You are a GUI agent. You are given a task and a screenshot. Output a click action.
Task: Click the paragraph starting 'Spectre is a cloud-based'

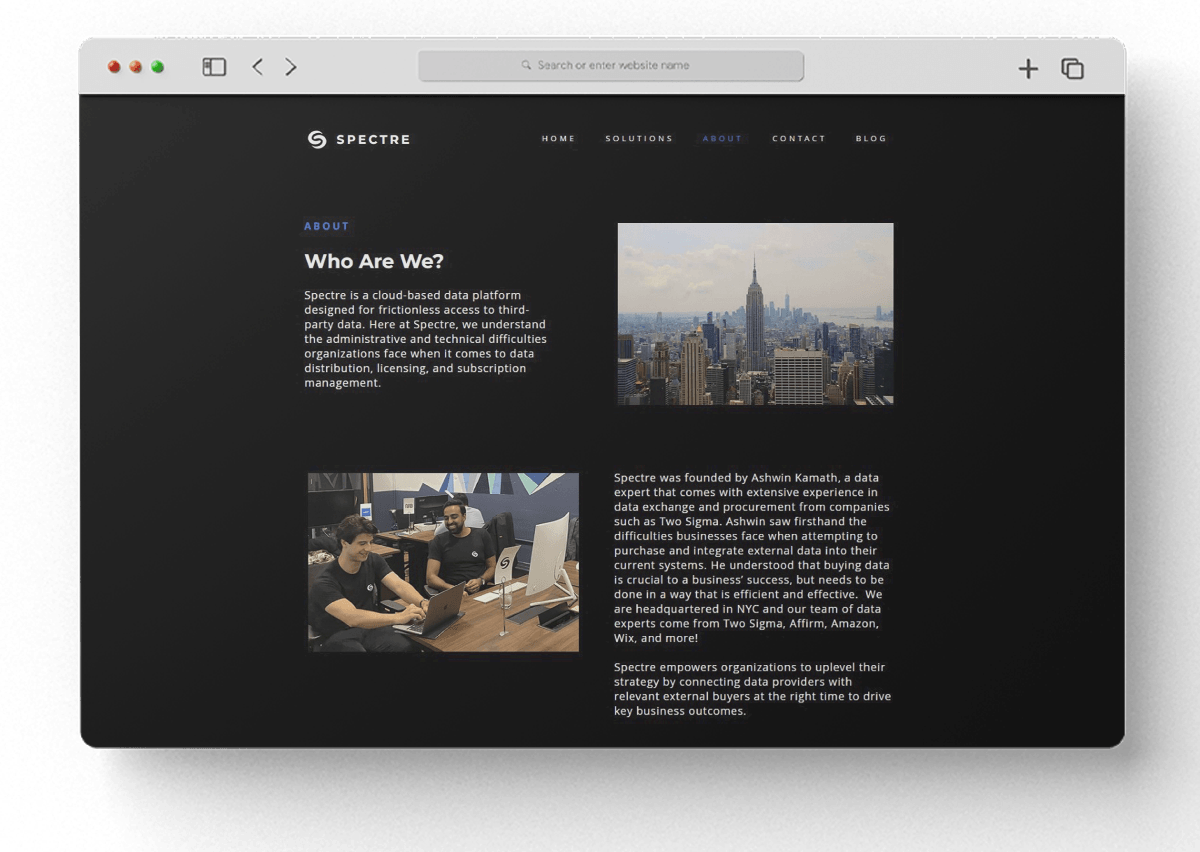[x=426, y=339]
